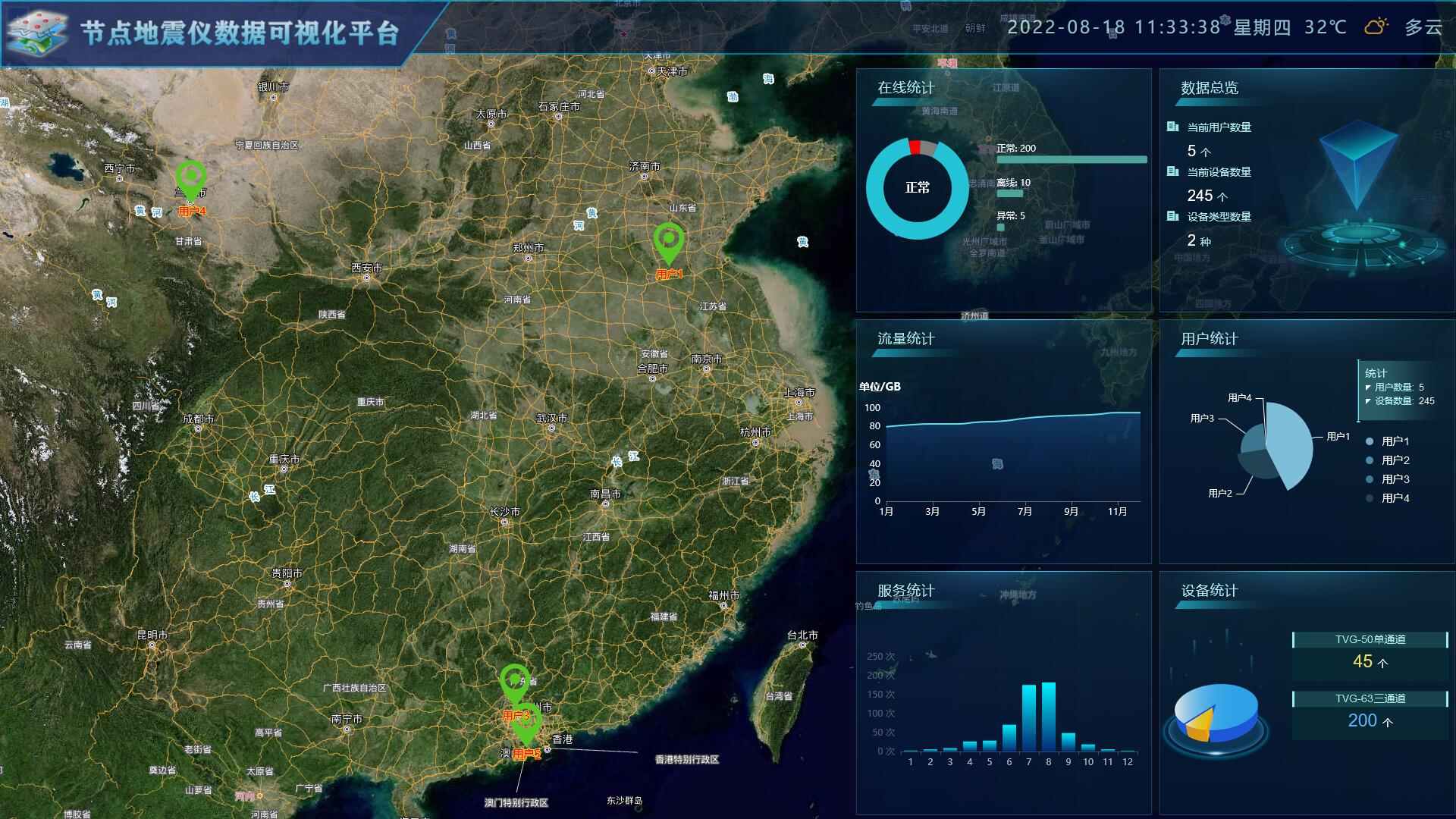Toggle 用户4 legend entry in 用户统计
Screen dimensions: 1456x819
(x=1388, y=498)
